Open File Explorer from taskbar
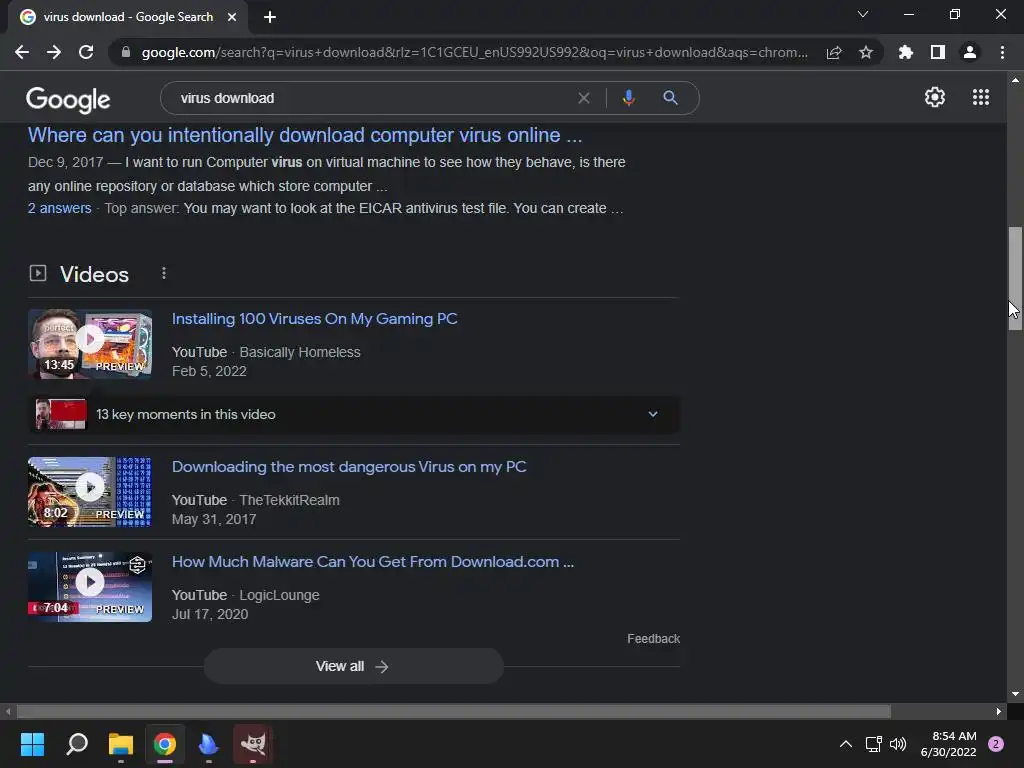The width and height of the screenshot is (1024, 768). click(121, 744)
